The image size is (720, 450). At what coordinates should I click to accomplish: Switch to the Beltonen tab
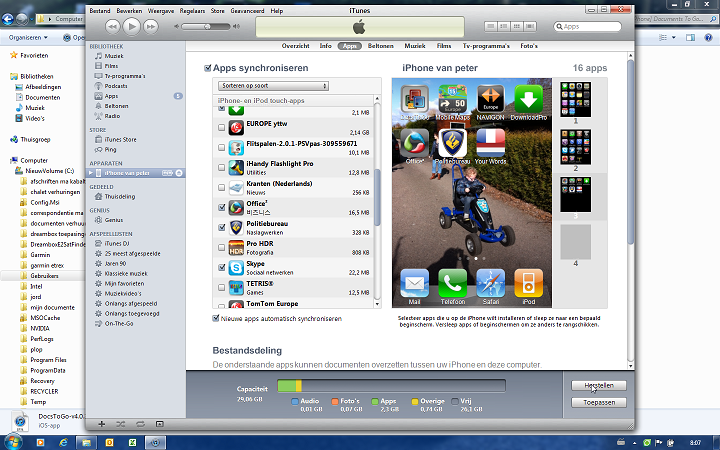[381, 46]
